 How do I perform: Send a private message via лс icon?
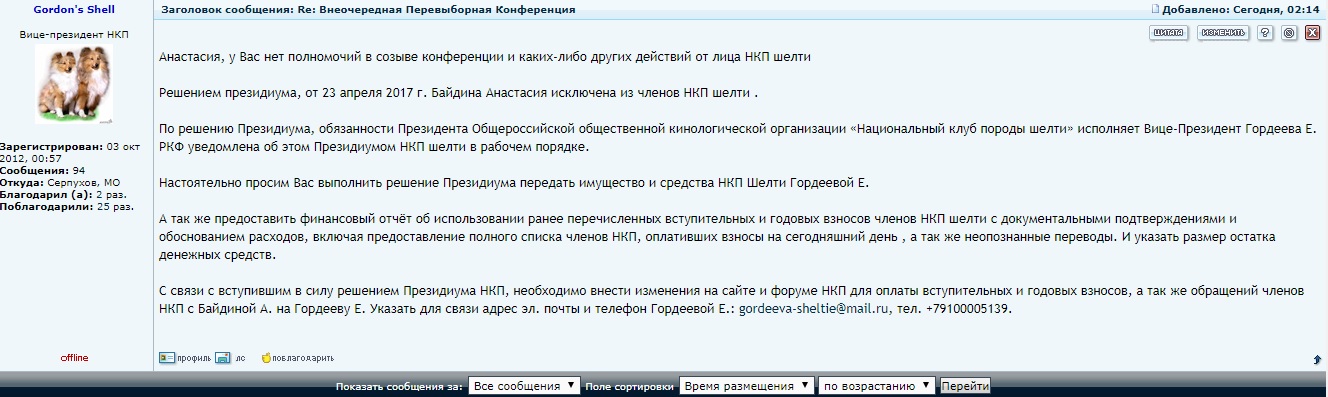click(230, 358)
